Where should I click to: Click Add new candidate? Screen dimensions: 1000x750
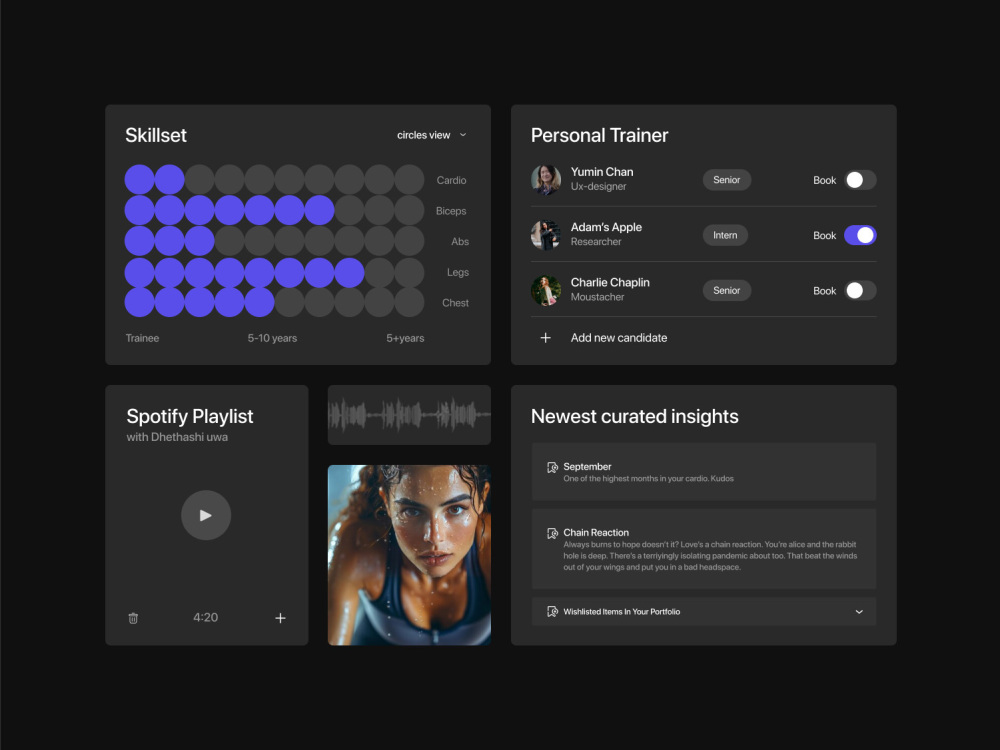click(619, 338)
